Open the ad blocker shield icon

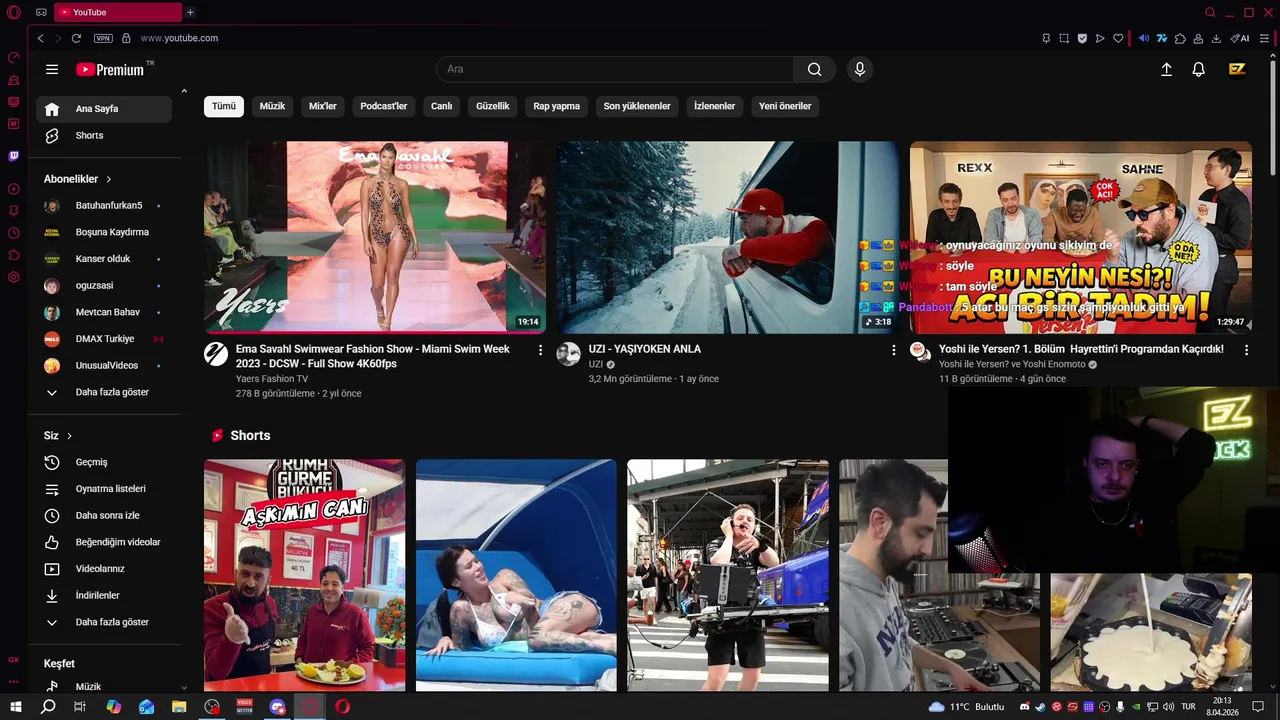[x=1082, y=38]
